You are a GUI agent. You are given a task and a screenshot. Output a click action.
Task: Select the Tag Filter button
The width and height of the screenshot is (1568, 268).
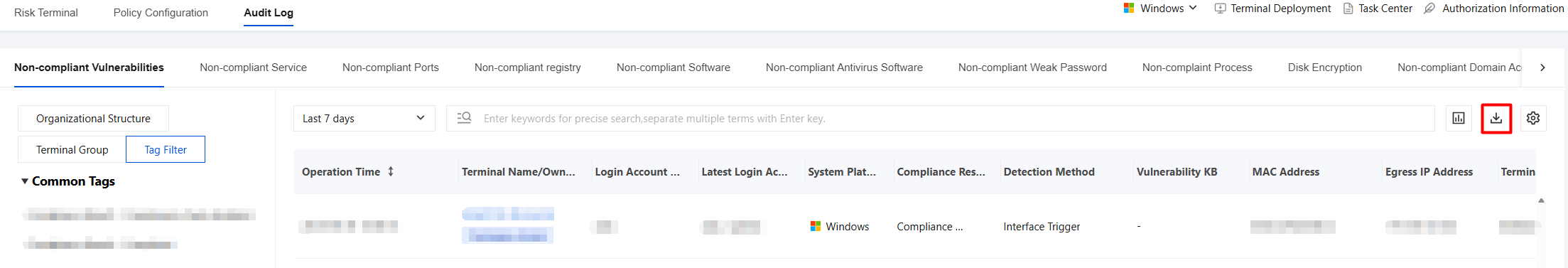point(166,150)
